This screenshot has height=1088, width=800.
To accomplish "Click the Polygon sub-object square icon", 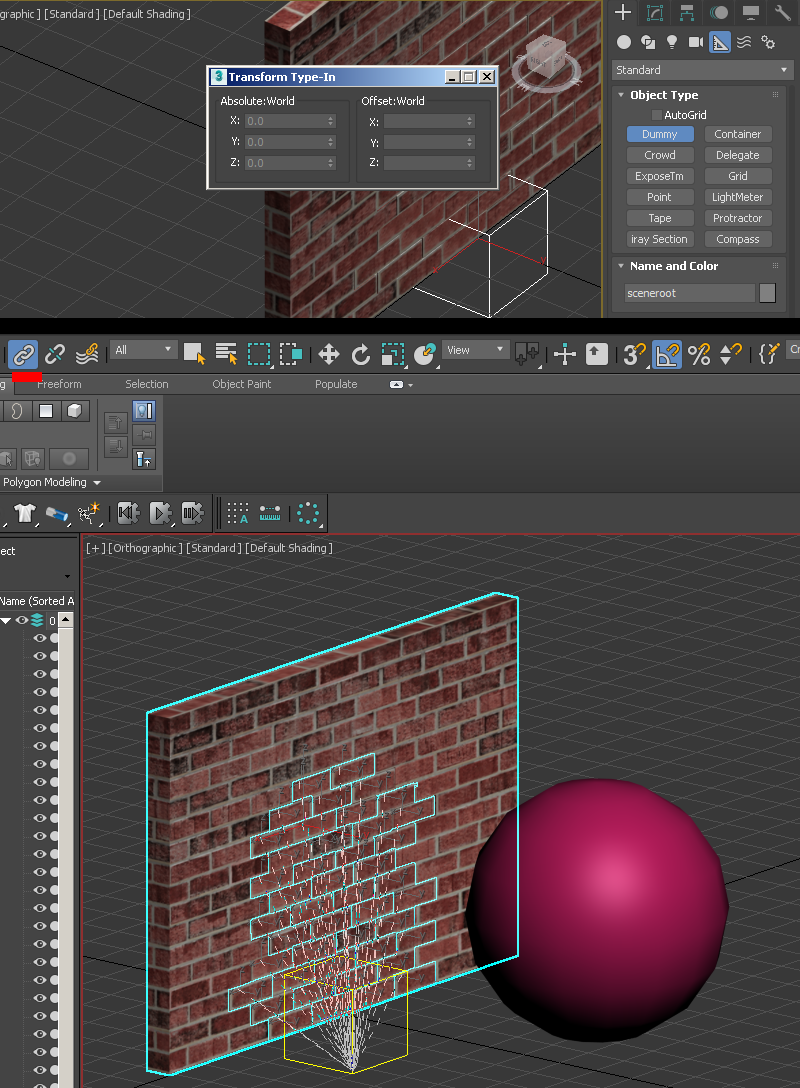I will [x=46, y=411].
